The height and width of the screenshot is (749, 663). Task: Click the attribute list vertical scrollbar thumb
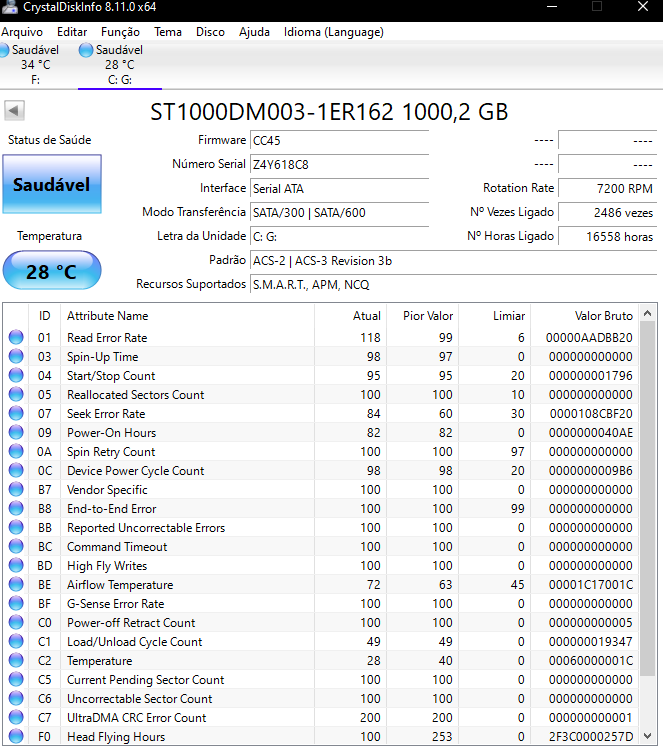pyautogui.click(x=648, y=499)
